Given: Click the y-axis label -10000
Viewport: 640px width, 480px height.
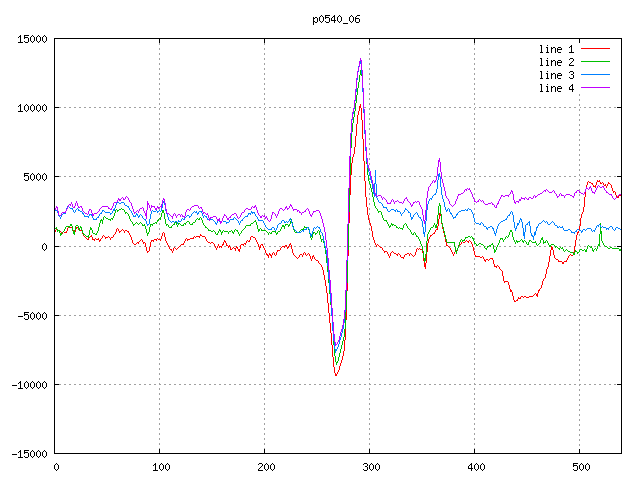Looking at the screenshot, I should click(29, 385).
